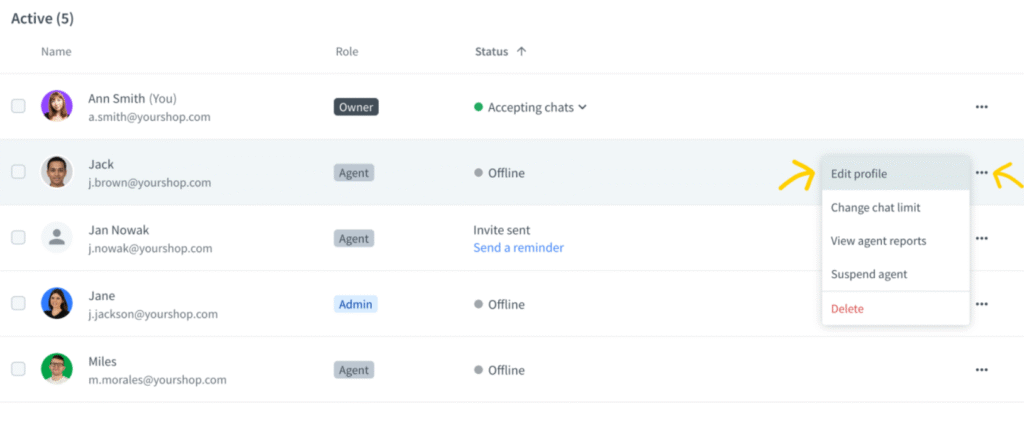Click Jan Nowak's placeholder avatar
Screen dimensions: 1024x448
(x=57, y=238)
